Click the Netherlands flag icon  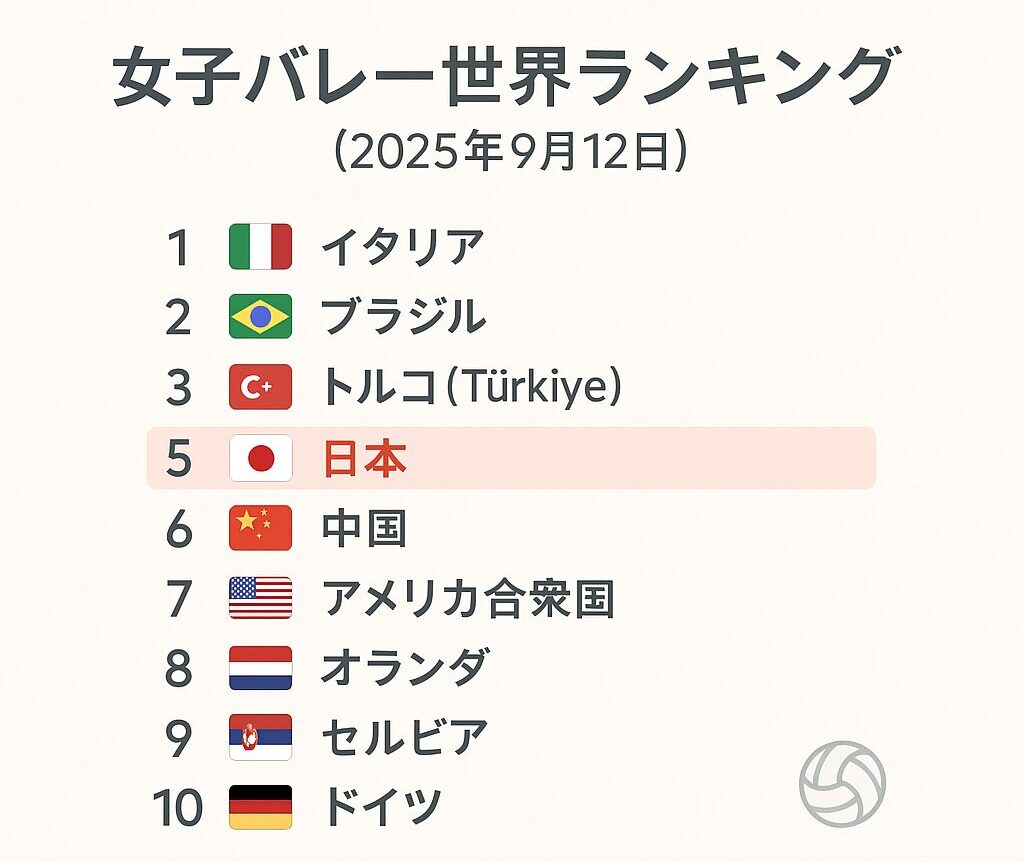260,668
